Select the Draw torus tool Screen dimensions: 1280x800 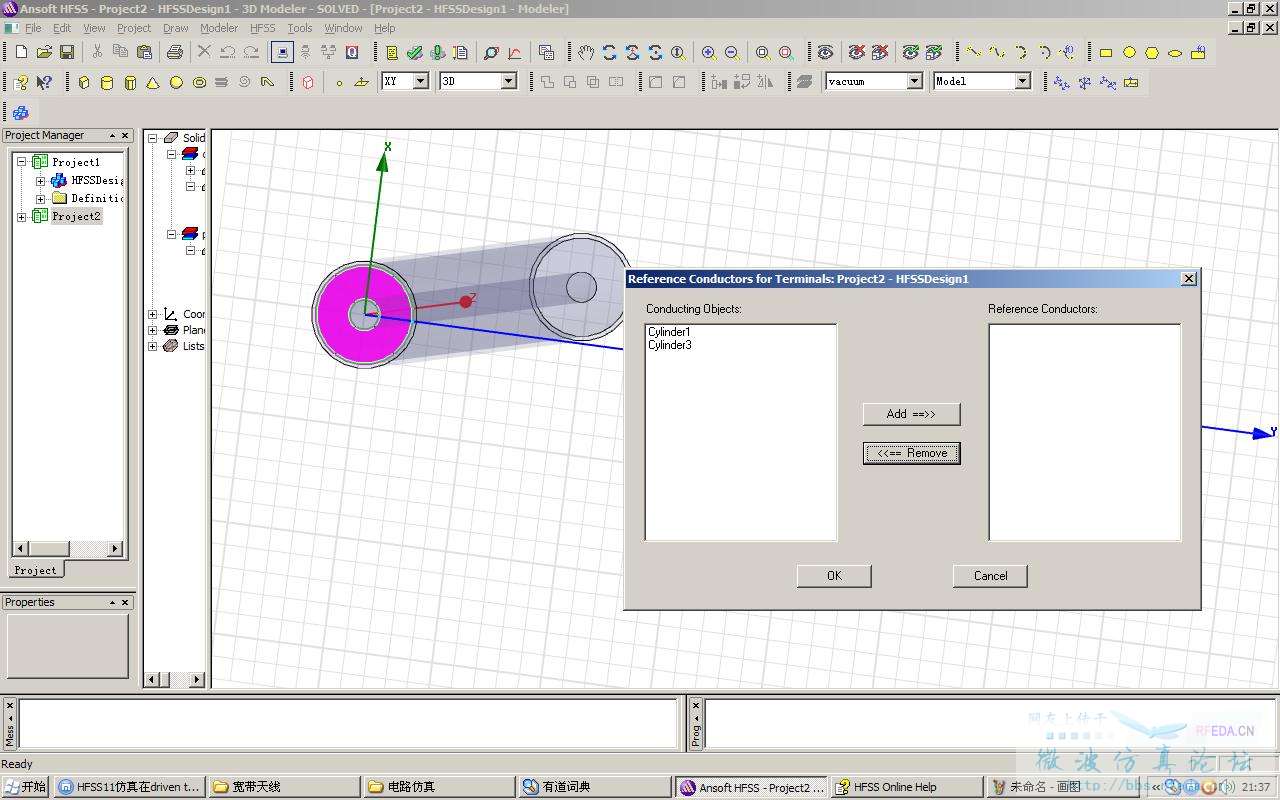pos(199,82)
